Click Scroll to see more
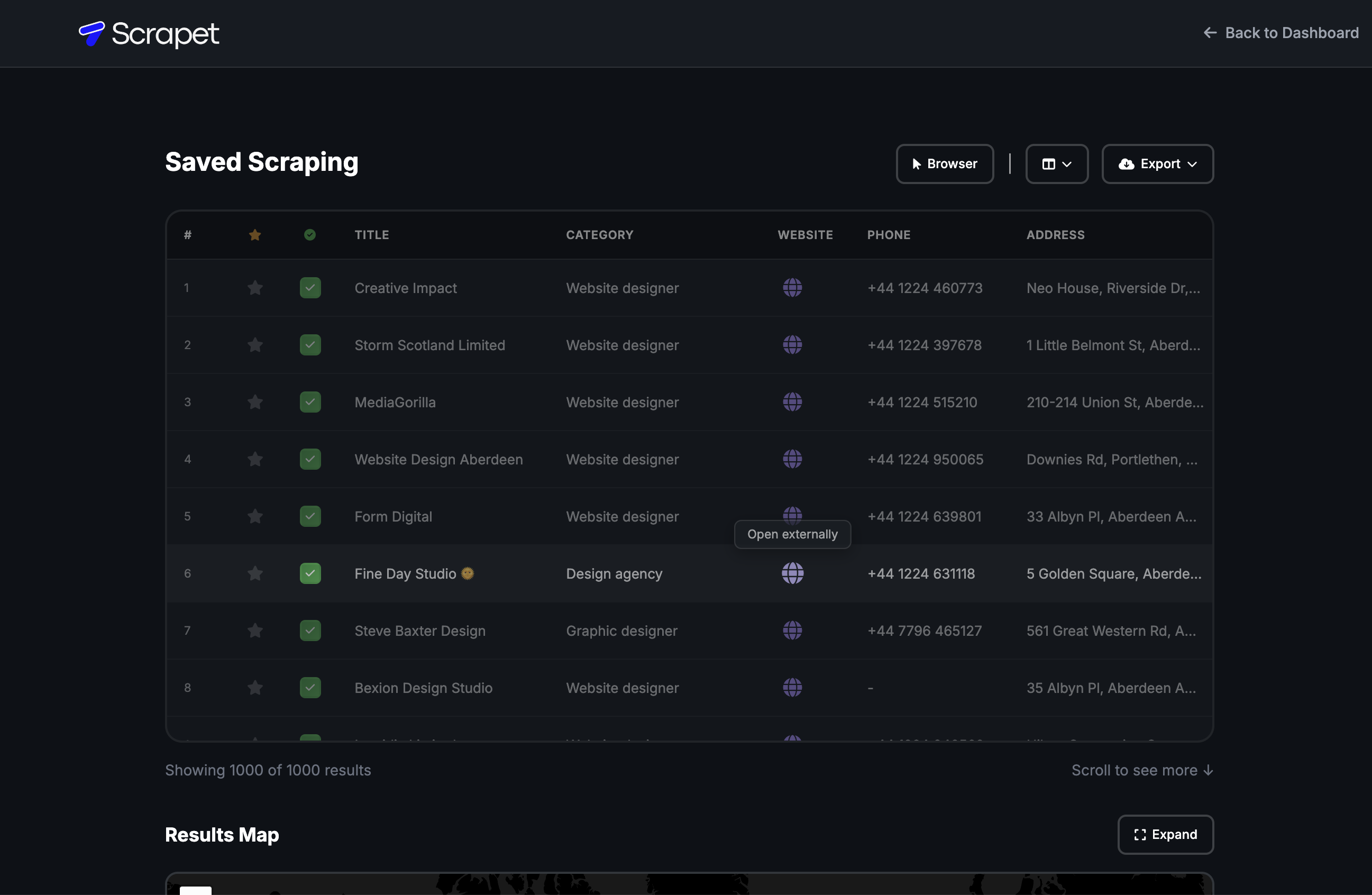This screenshot has height=895, width=1372. [x=1142, y=770]
